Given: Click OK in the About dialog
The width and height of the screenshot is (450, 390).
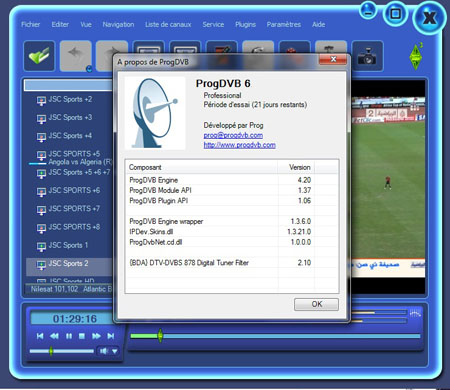Looking at the screenshot, I should coord(316,304).
